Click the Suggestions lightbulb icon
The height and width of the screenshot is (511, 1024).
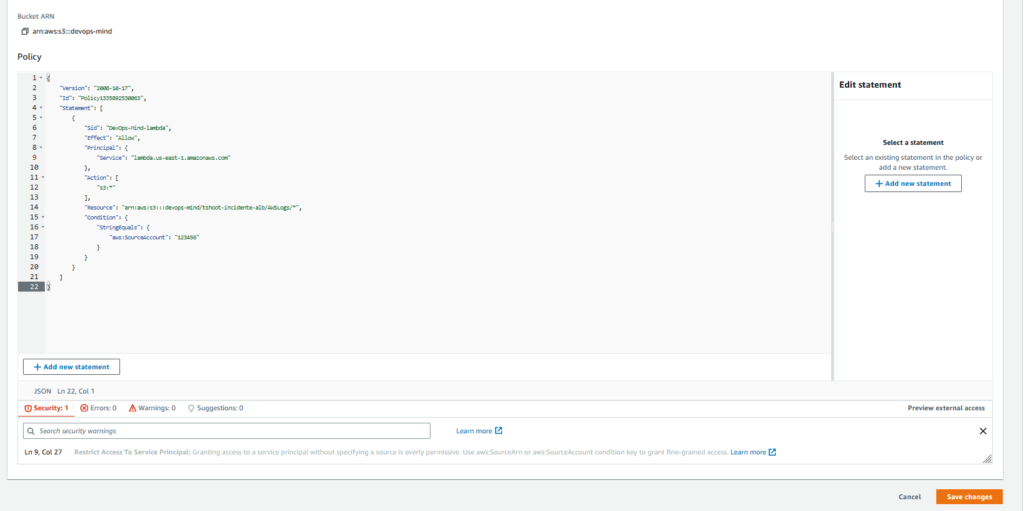point(191,408)
